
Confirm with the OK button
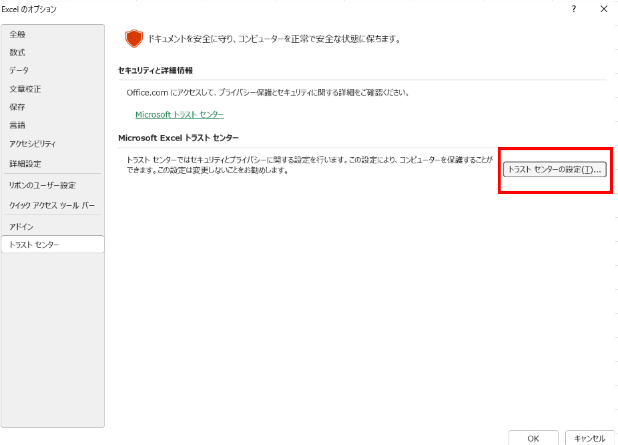(x=533, y=438)
